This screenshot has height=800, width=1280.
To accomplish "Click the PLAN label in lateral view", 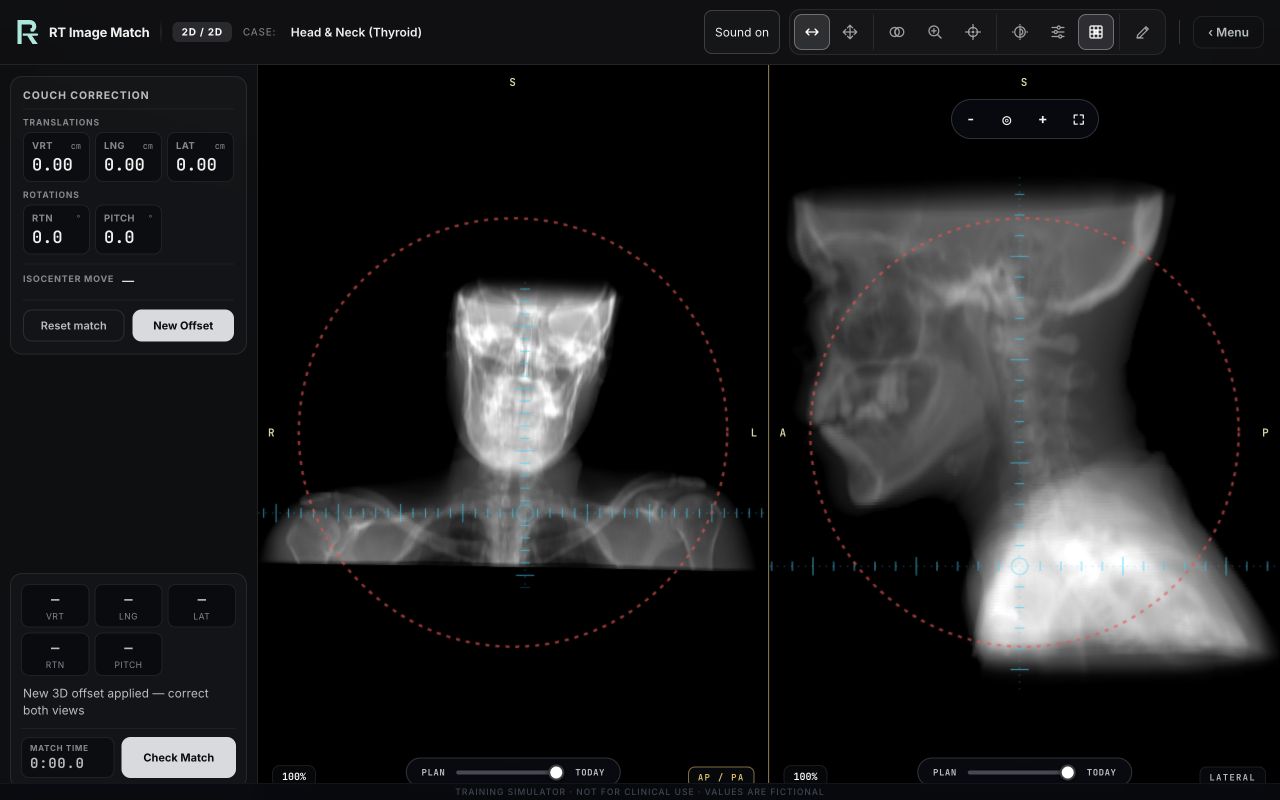I will coord(945,772).
